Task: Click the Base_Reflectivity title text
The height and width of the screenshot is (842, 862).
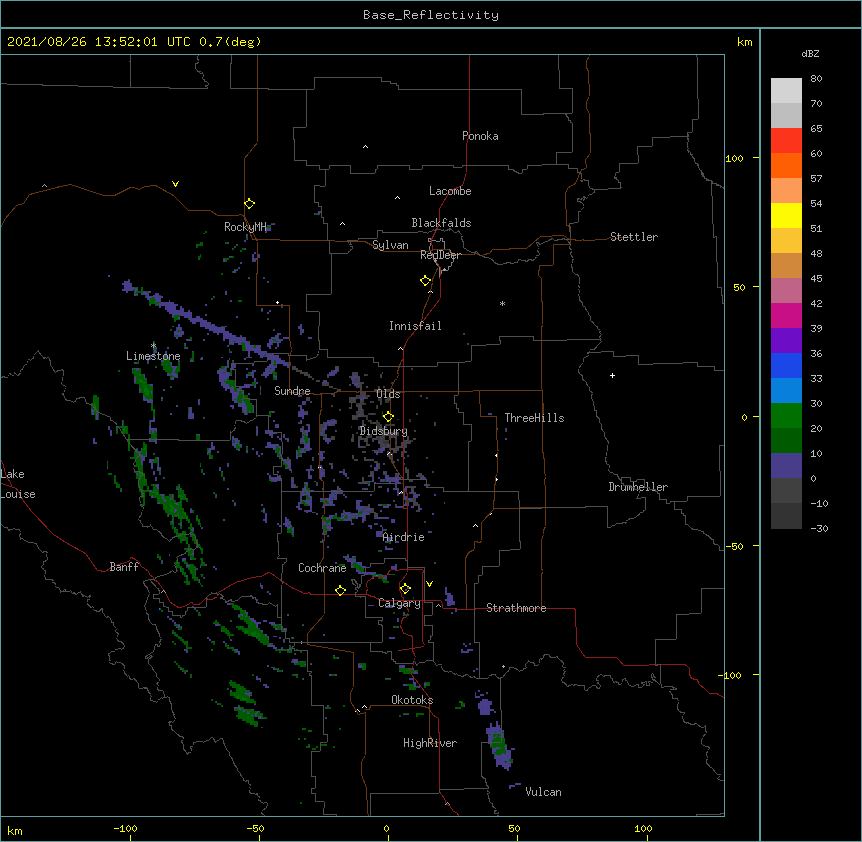Action: tap(431, 15)
